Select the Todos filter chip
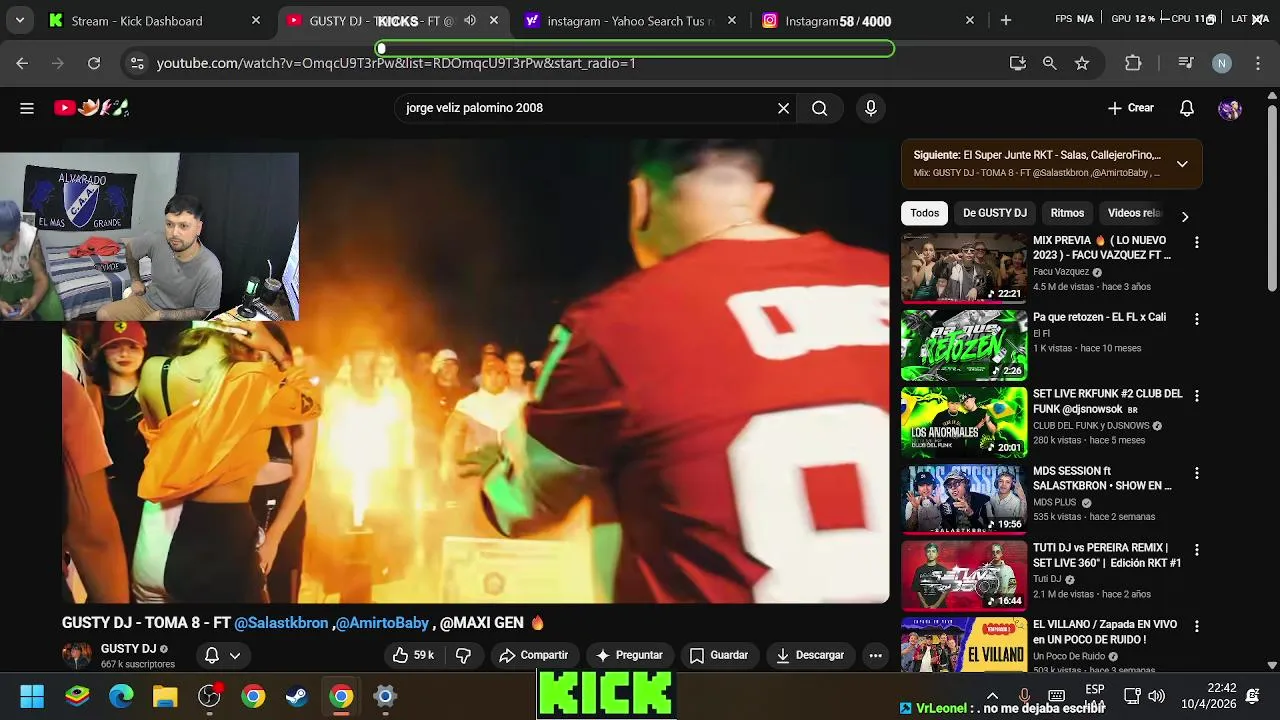The height and width of the screenshot is (720, 1280). point(925,213)
